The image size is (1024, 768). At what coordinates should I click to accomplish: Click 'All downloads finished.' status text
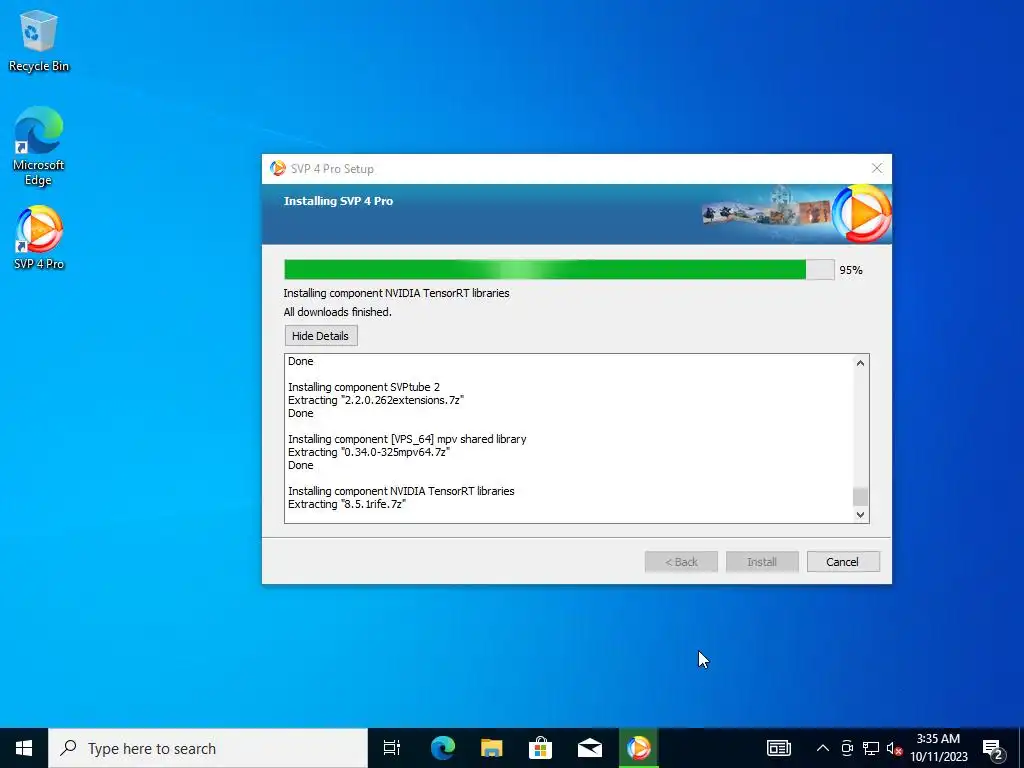[338, 312]
